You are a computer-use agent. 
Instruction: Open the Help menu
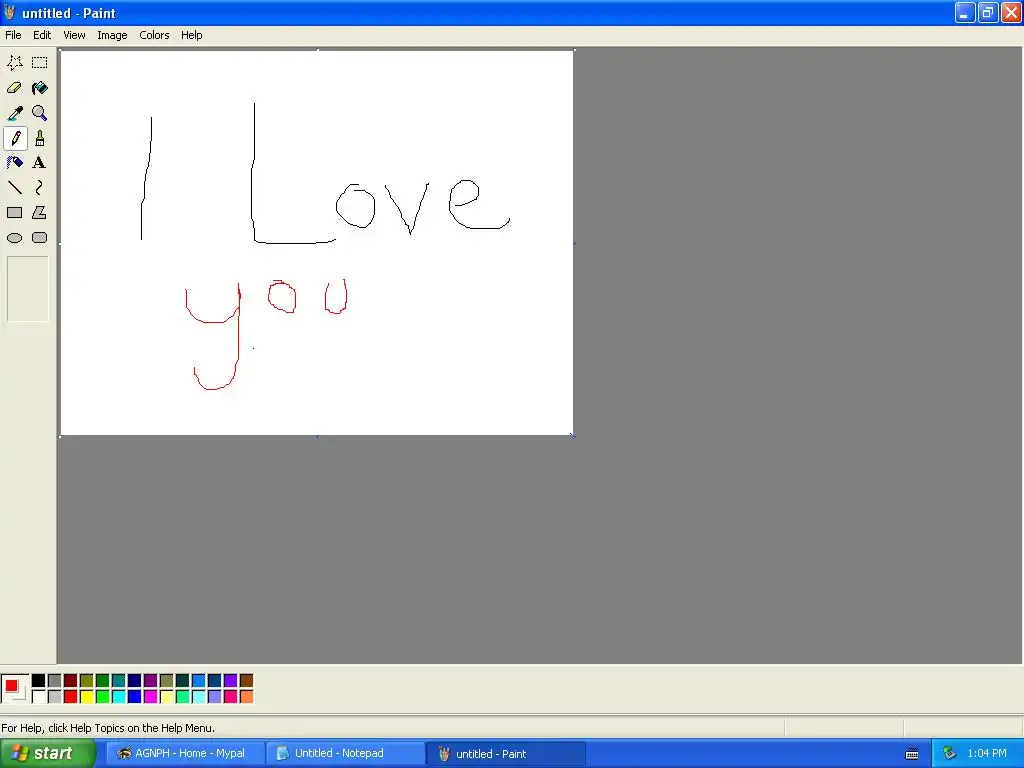(191, 35)
